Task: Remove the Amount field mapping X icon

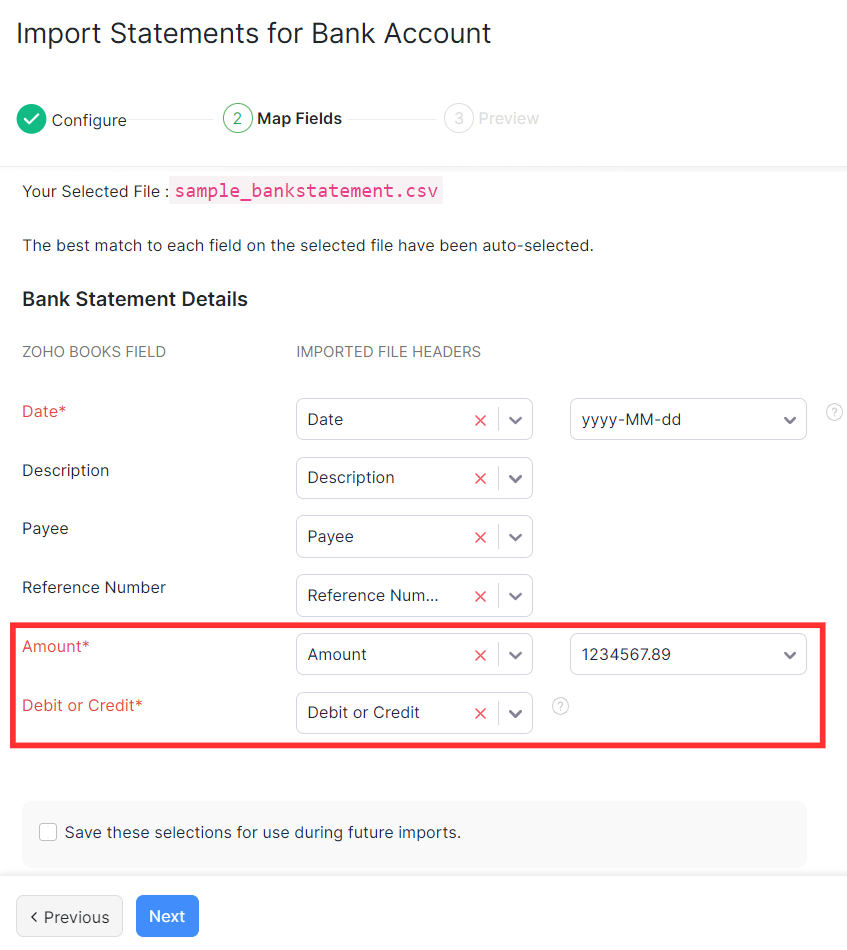Action: (480, 654)
